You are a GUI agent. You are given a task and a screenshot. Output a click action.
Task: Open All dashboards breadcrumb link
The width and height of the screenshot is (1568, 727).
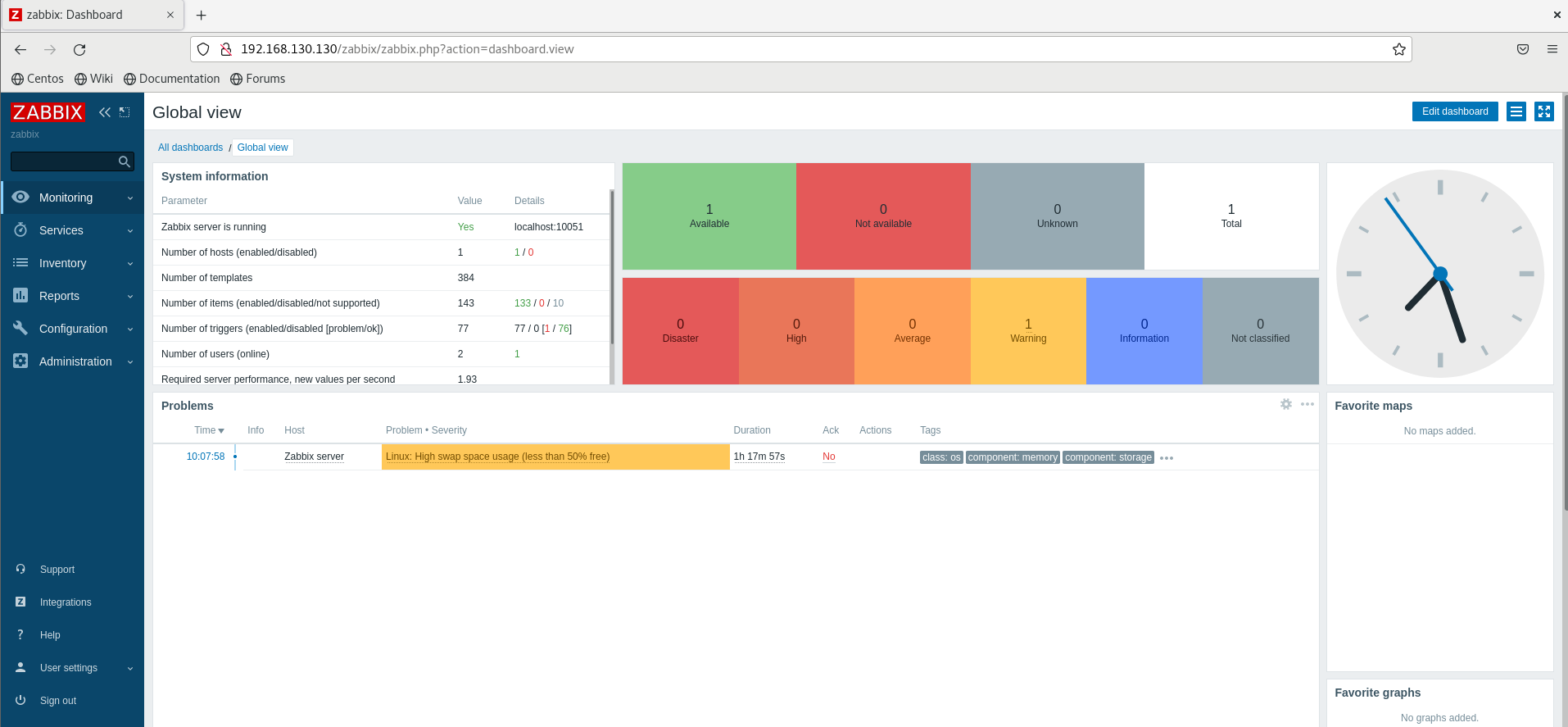point(190,148)
